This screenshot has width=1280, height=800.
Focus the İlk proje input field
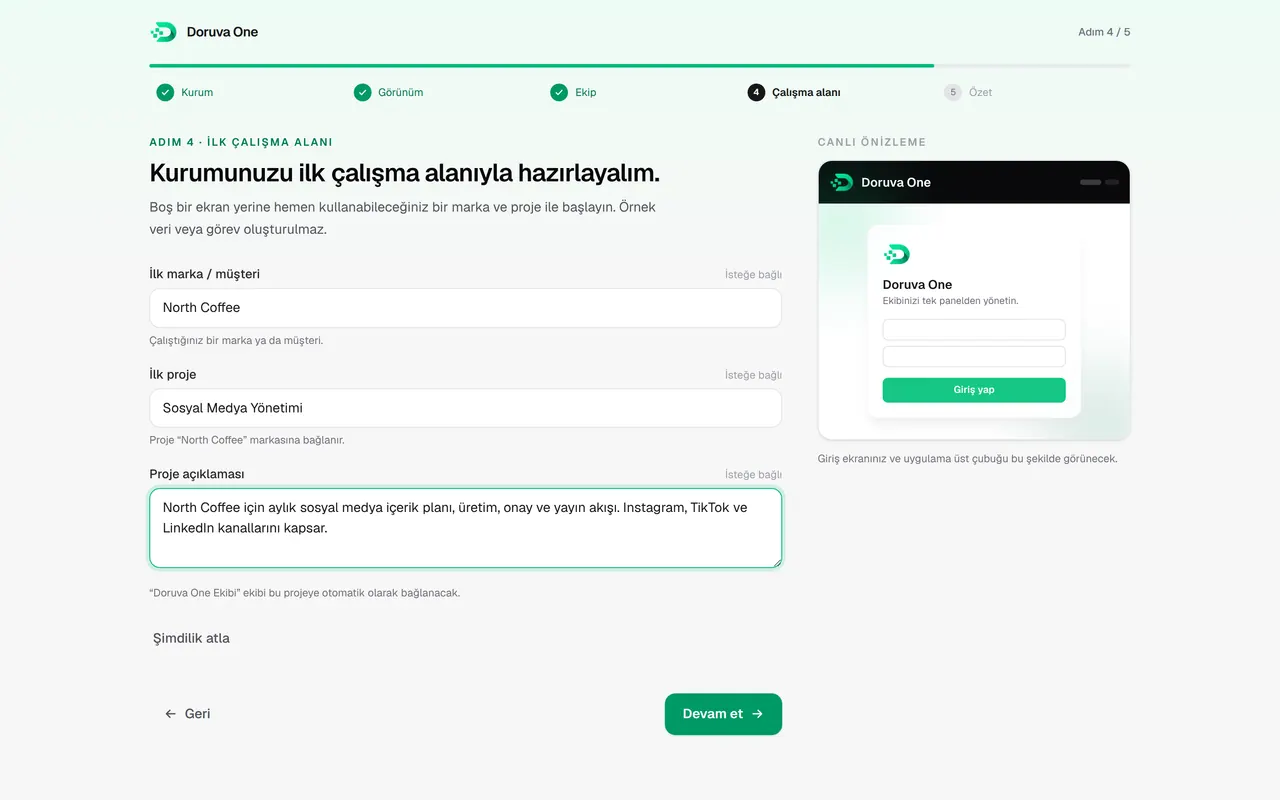tap(466, 408)
